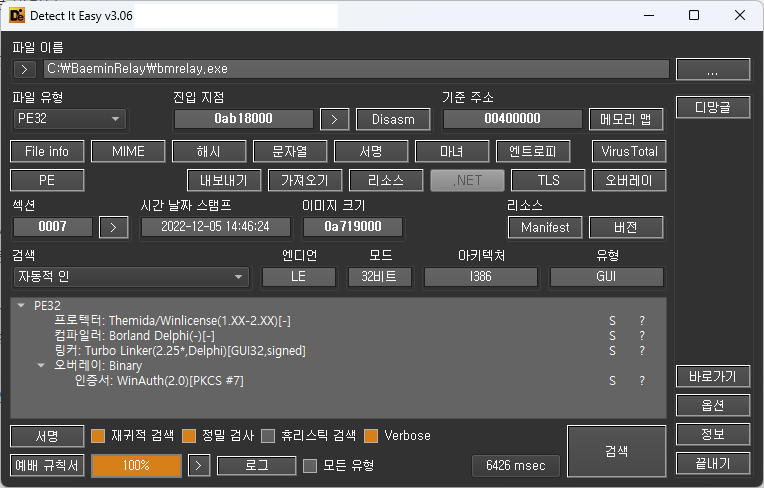Click the 기준 주소 value 00400000
Image resolution: width=764 pixels, height=488 pixels.
513,119
